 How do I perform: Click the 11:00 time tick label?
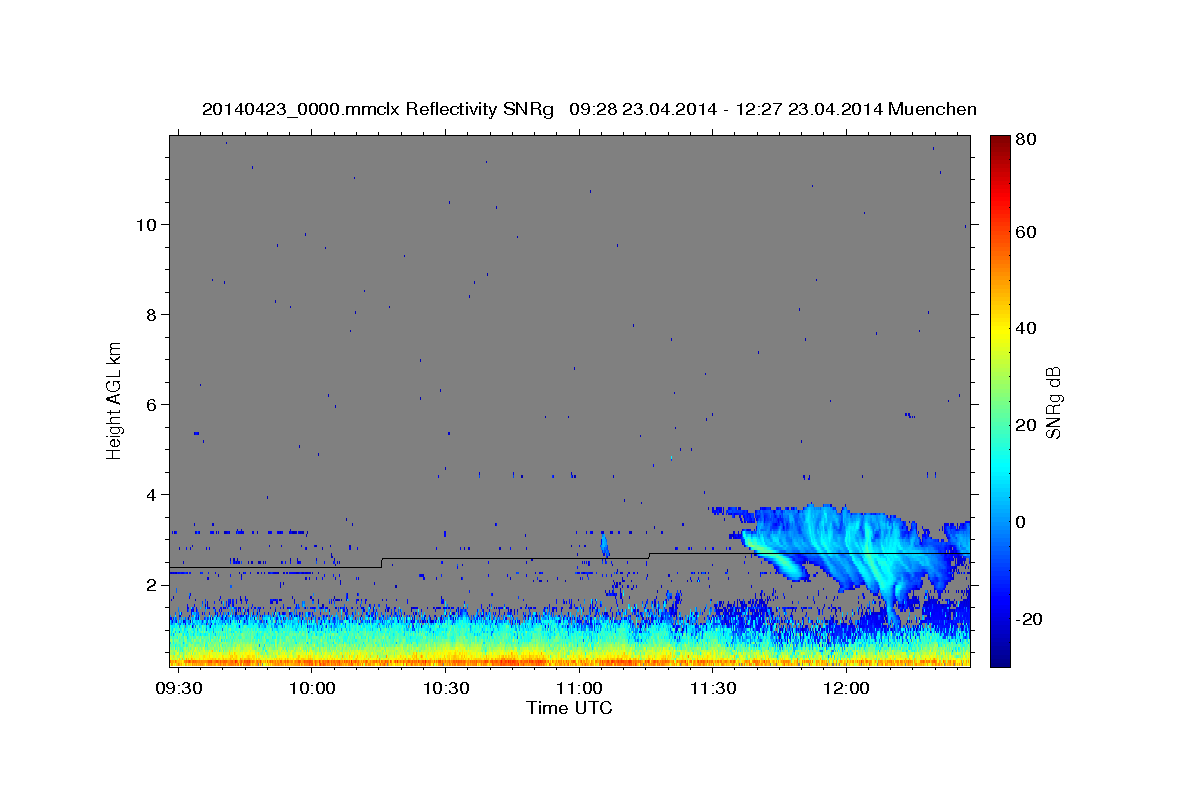pyautogui.click(x=579, y=689)
